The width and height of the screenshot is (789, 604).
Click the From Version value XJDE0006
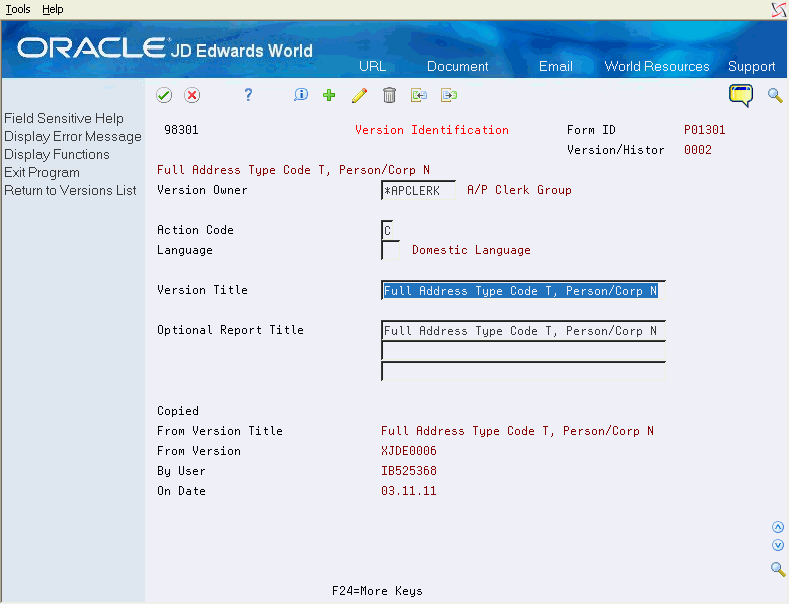pos(409,451)
